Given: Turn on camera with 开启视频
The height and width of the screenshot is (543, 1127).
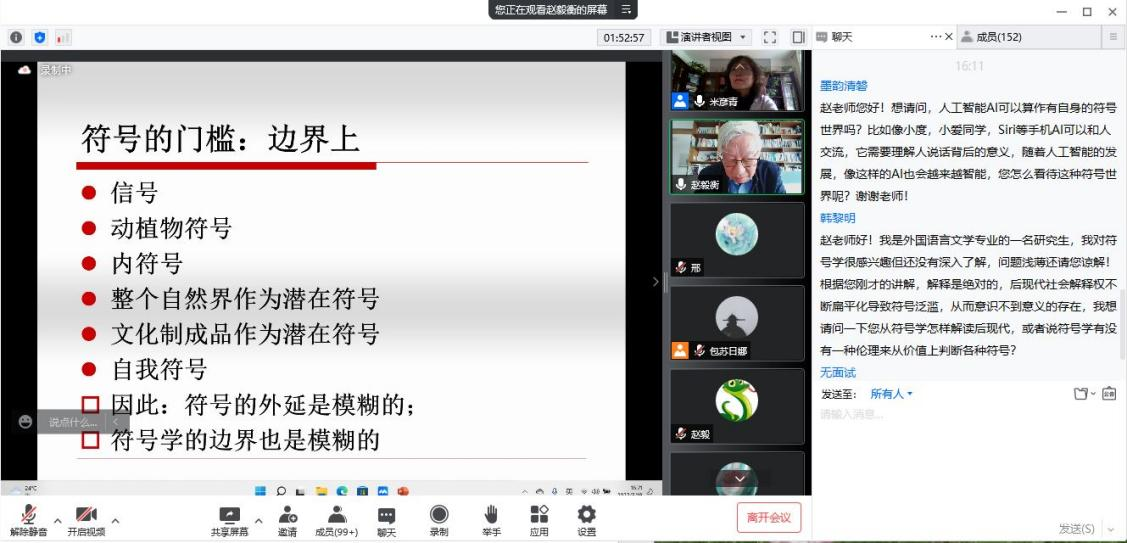Looking at the screenshot, I should point(86,516).
